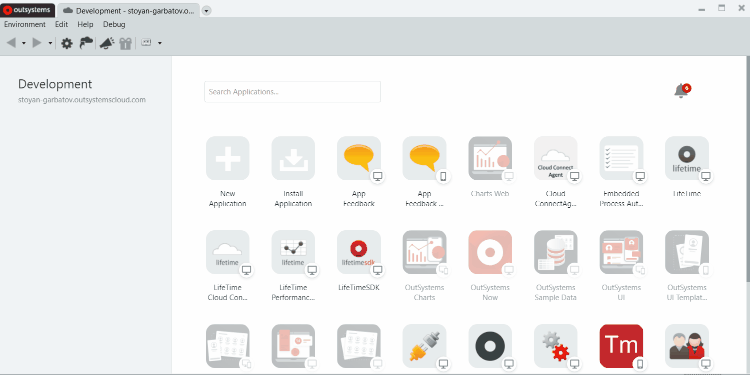Open the LifeTime Cloud Con... application
Image resolution: width=750 pixels, height=375 pixels.
click(x=228, y=252)
